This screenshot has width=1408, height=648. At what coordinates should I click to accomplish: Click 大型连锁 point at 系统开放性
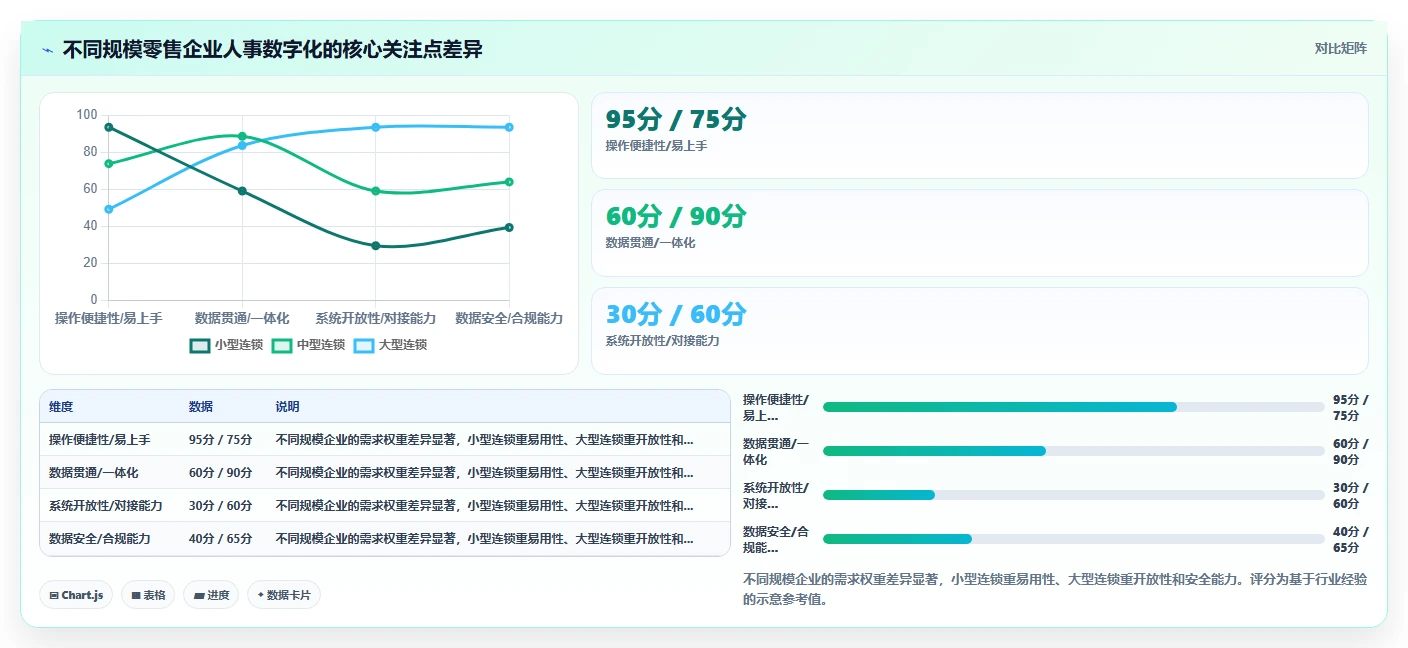[x=375, y=127]
